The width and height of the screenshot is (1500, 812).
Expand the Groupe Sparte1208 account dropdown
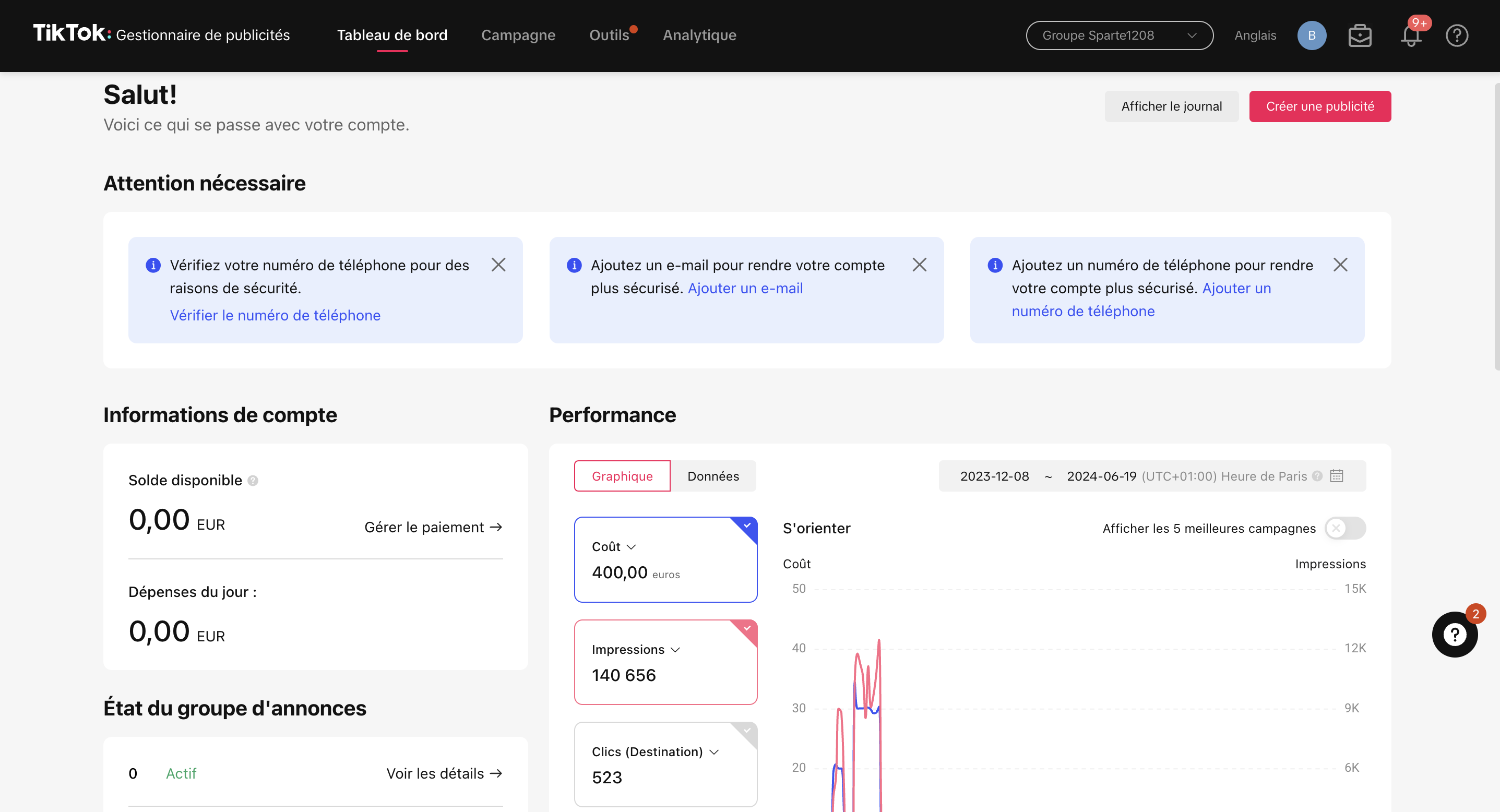point(1118,35)
